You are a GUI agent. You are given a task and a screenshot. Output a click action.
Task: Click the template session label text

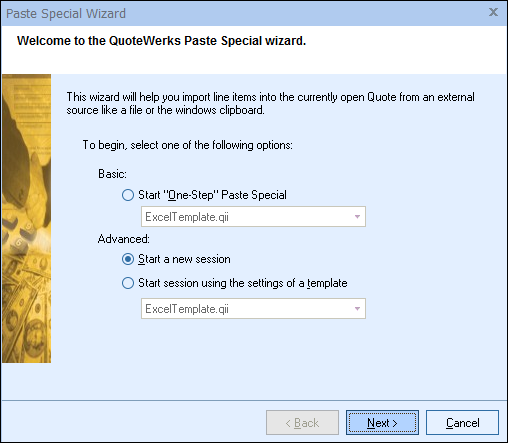243,283
